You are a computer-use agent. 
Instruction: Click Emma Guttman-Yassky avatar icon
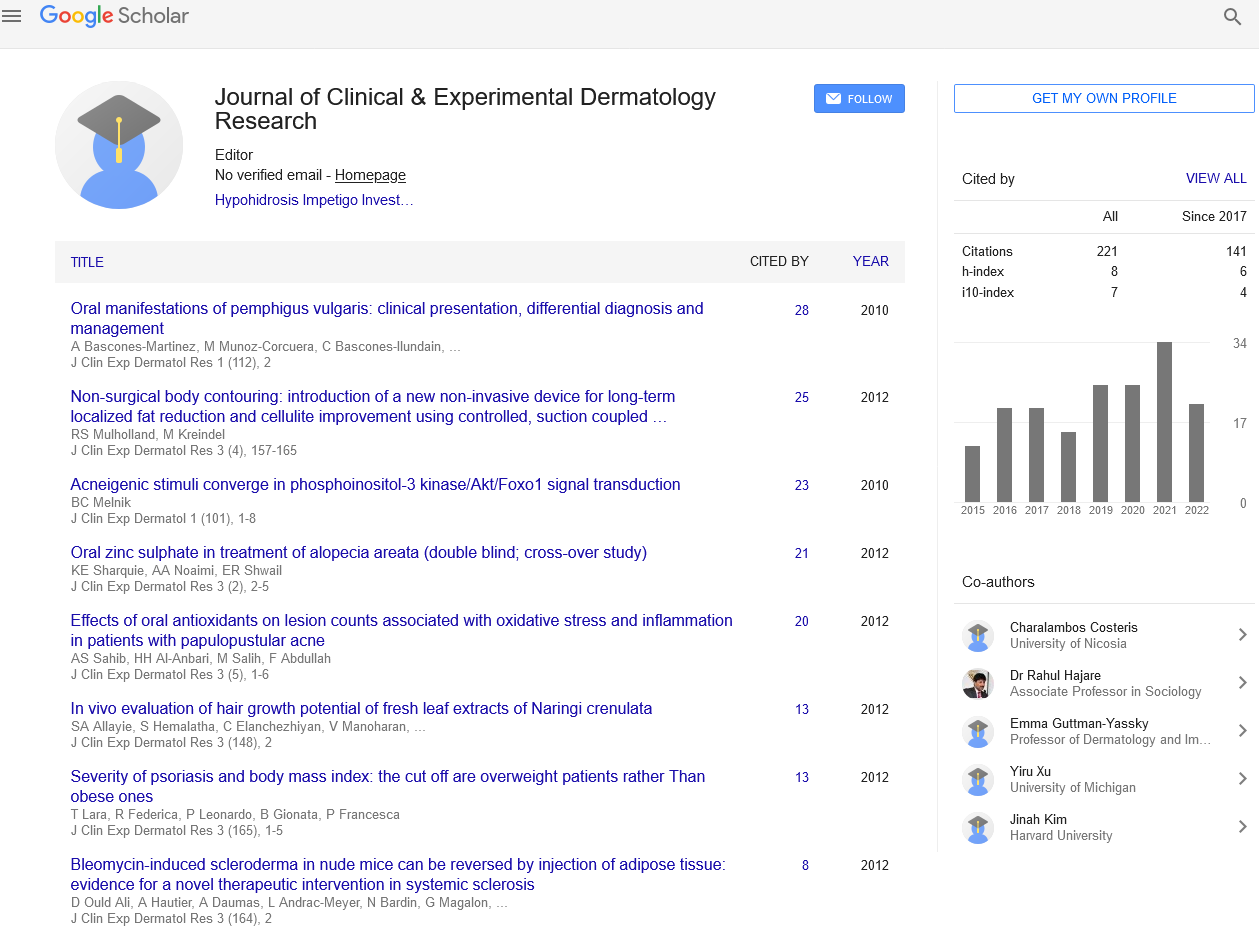tap(977, 732)
